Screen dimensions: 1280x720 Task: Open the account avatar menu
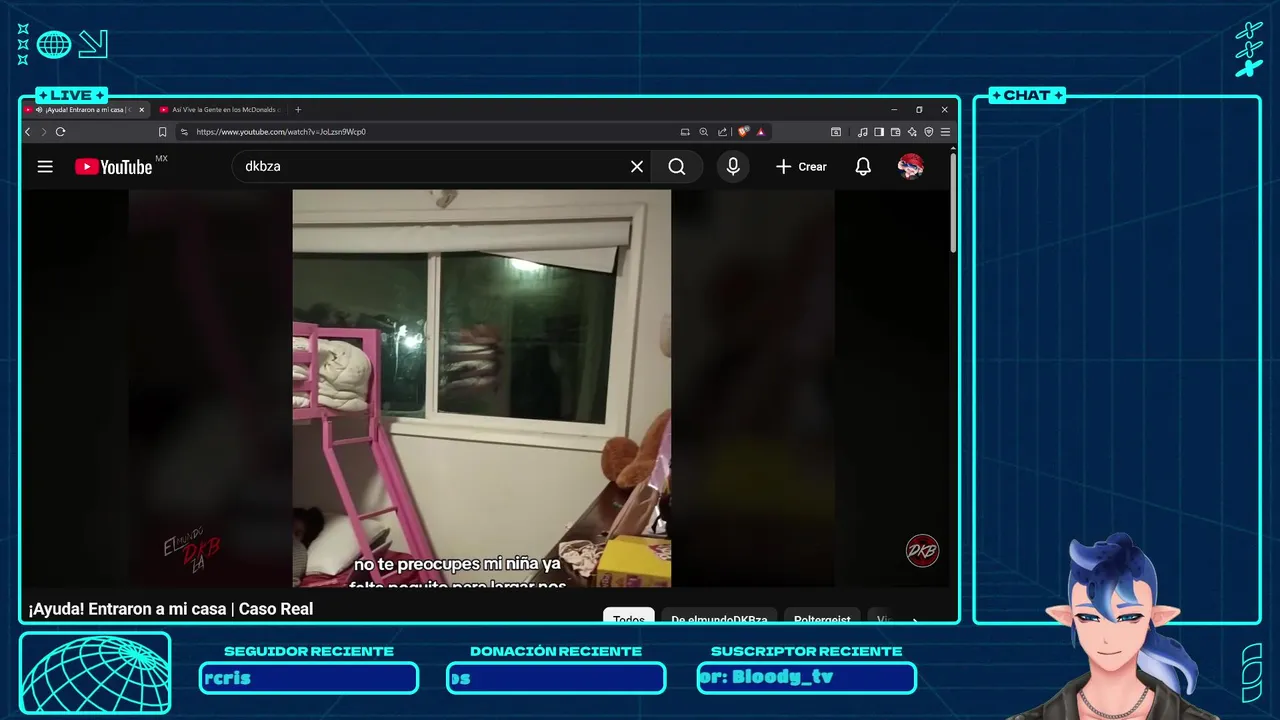[x=910, y=167]
